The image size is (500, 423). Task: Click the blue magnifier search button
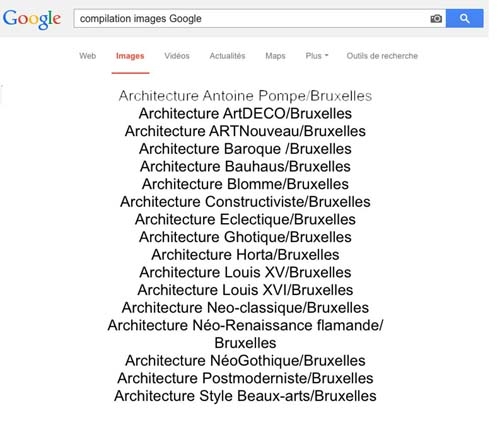pyautogui.click(x=465, y=18)
